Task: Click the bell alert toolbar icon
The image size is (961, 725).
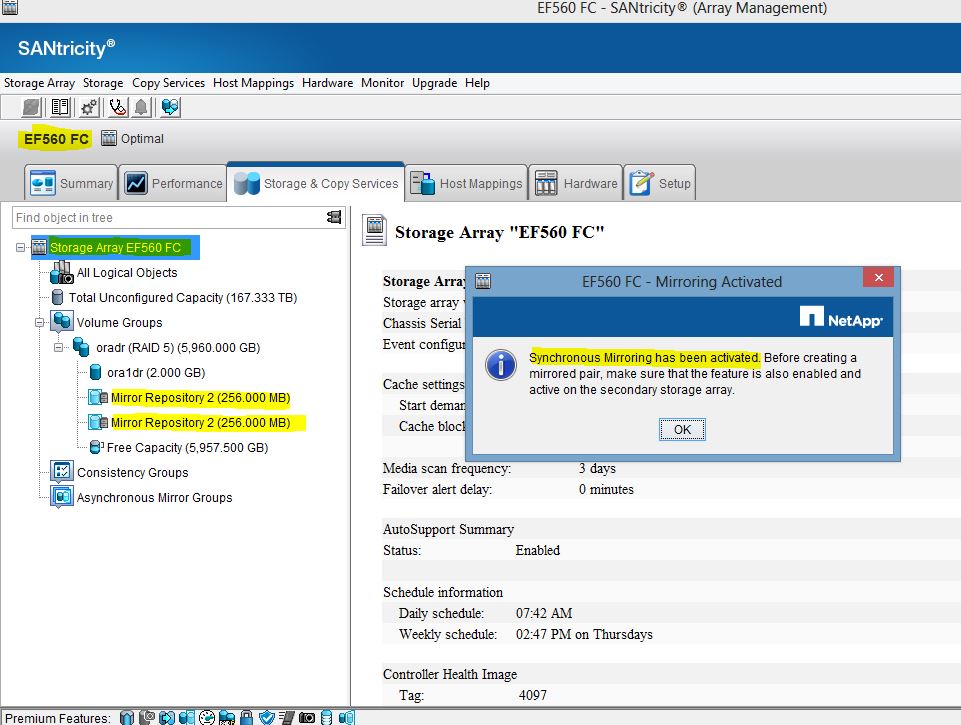Action: point(141,106)
